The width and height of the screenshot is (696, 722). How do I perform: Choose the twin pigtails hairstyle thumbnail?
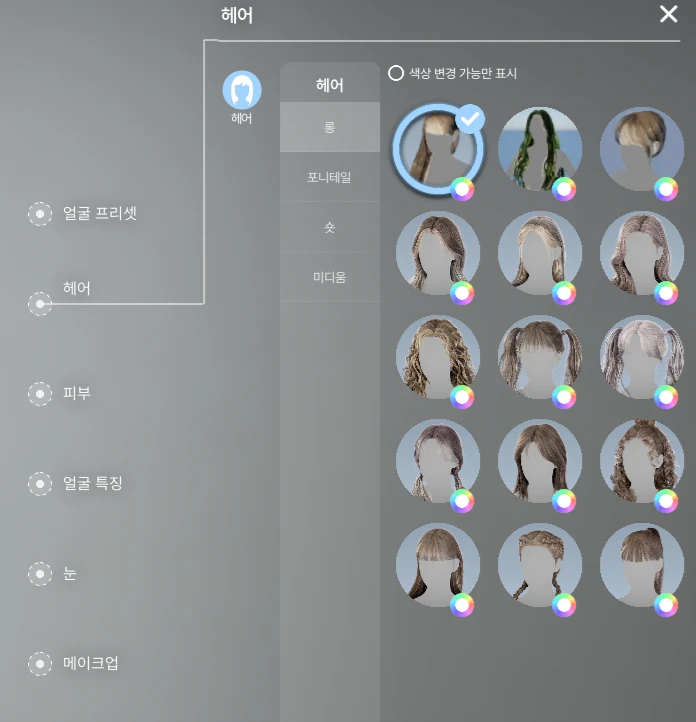tap(539, 356)
